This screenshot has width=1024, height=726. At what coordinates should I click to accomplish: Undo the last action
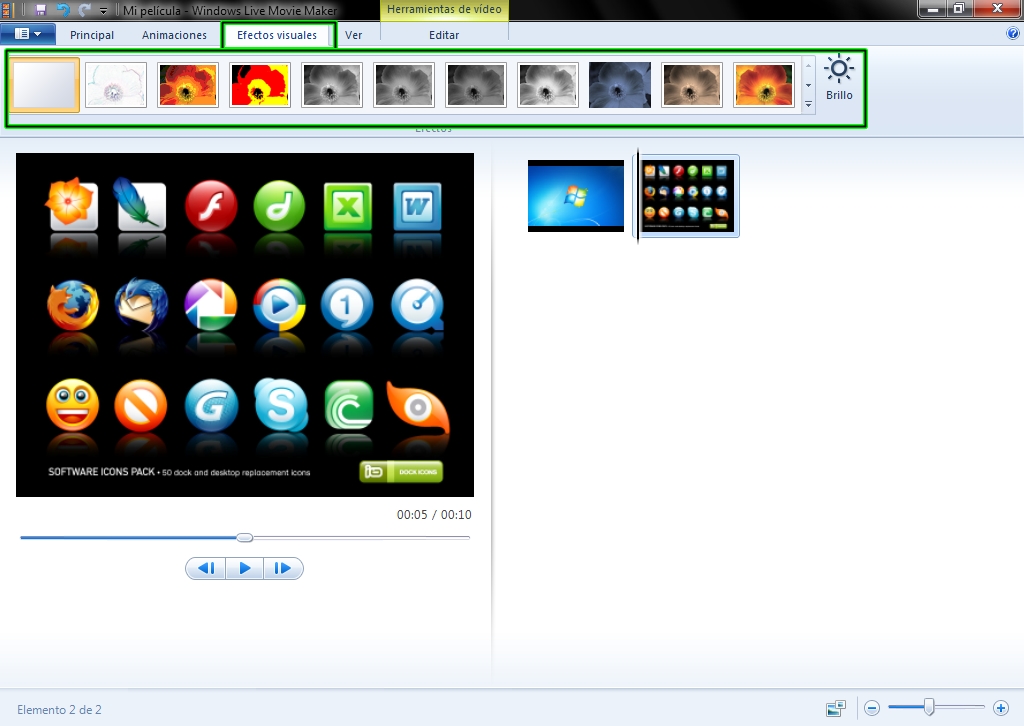pyautogui.click(x=63, y=10)
